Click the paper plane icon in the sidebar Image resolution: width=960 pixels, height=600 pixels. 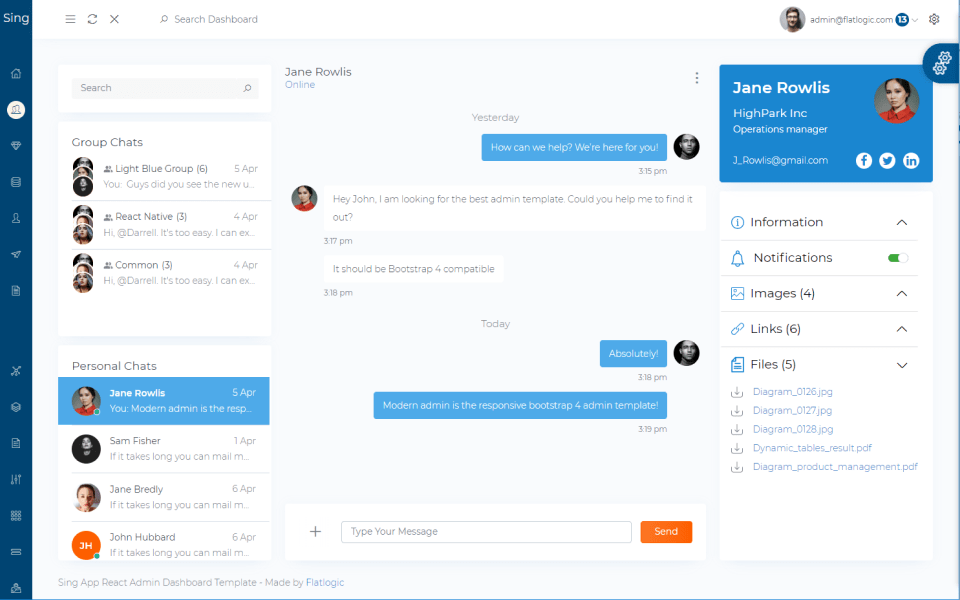(15, 253)
